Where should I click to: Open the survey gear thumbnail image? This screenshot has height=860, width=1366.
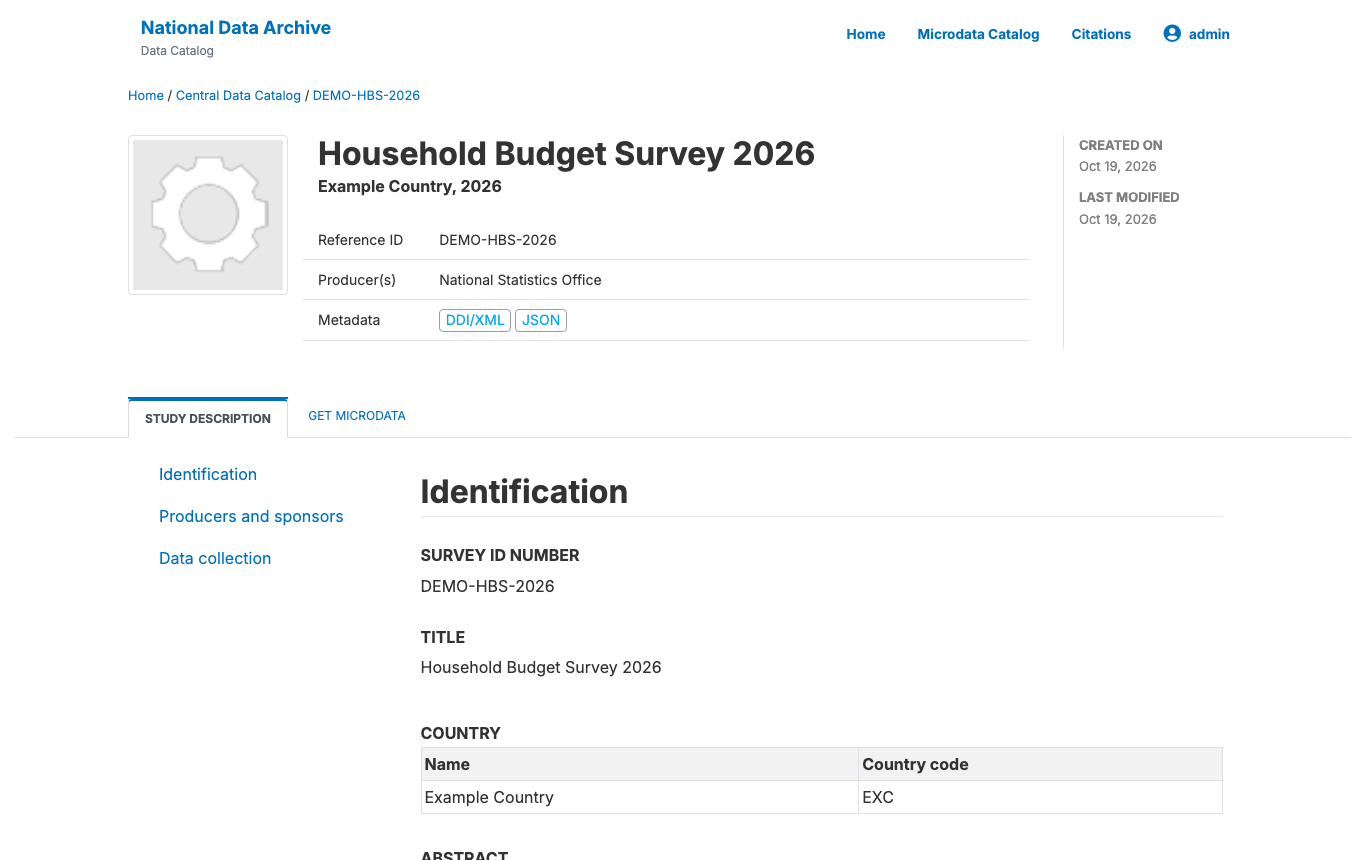[x=208, y=215]
